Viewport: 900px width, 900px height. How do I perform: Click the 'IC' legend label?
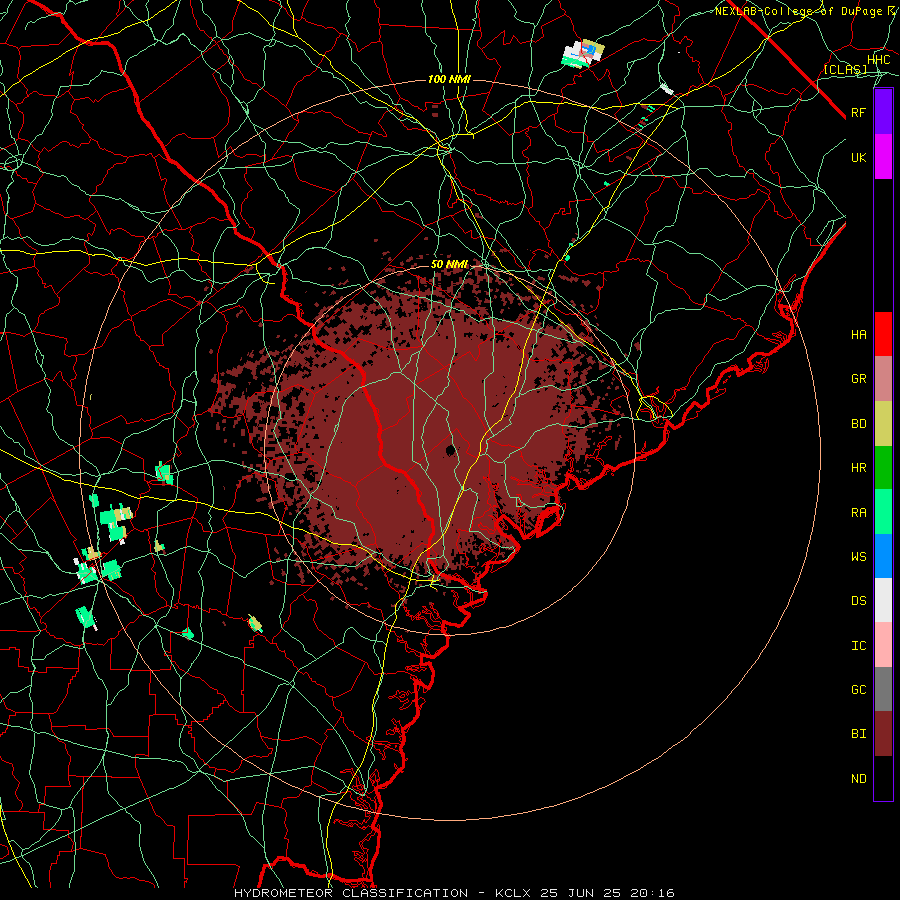pyautogui.click(x=858, y=646)
